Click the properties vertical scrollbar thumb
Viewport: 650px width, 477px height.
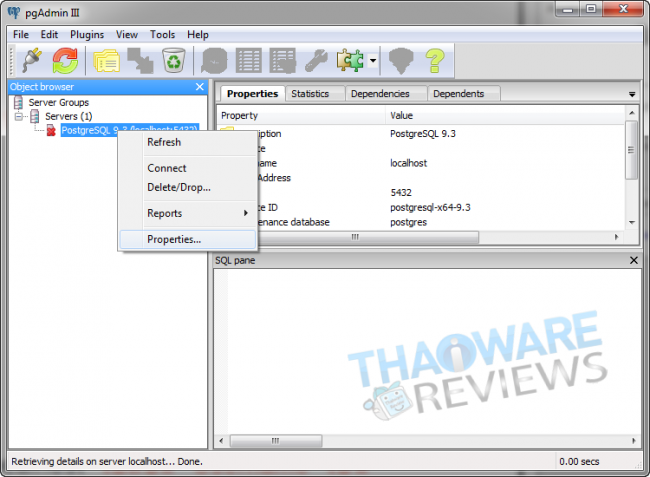[631, 150]
